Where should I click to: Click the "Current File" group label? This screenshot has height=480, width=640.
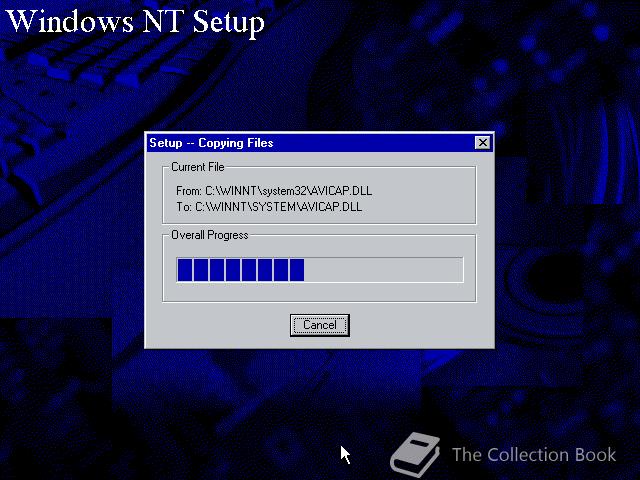[198, 167]
